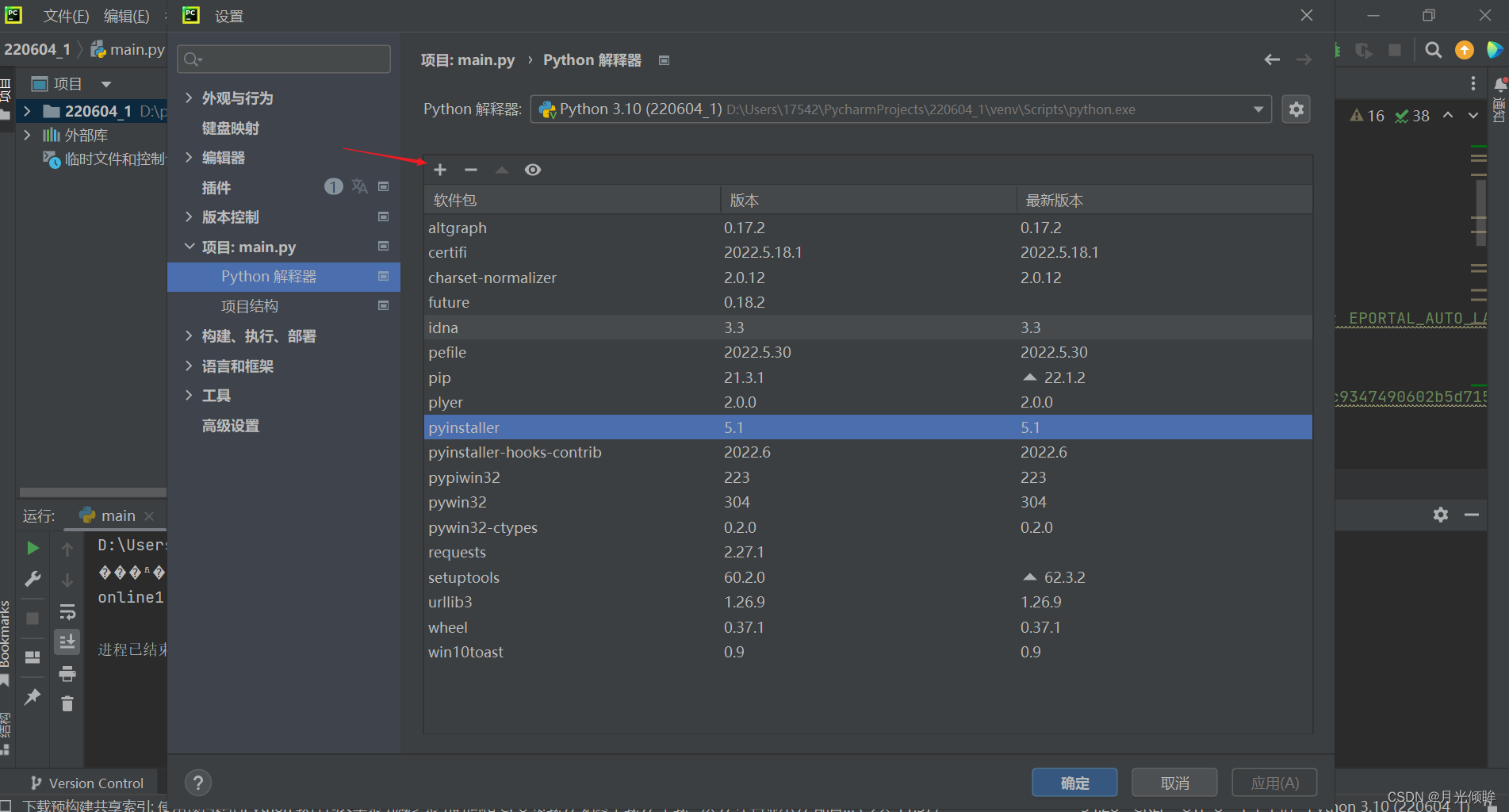Click the upgrade package arrow icon
Image resolution: width=1509 pixels, height=812 pixels.
click(502, 170)
